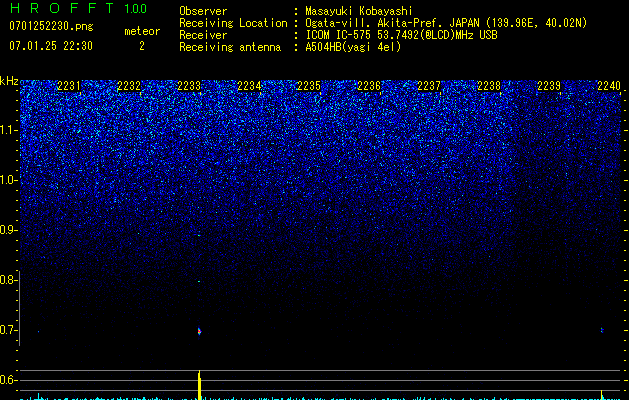Click the 2240 time marker label
The width and height of the screenshot is (629, 400).
click(609, 86)
